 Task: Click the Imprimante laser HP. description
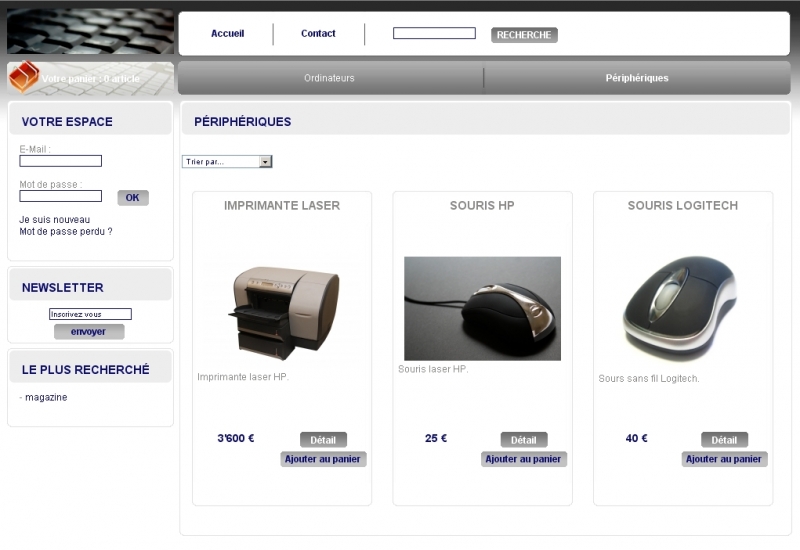coord(243,377)
